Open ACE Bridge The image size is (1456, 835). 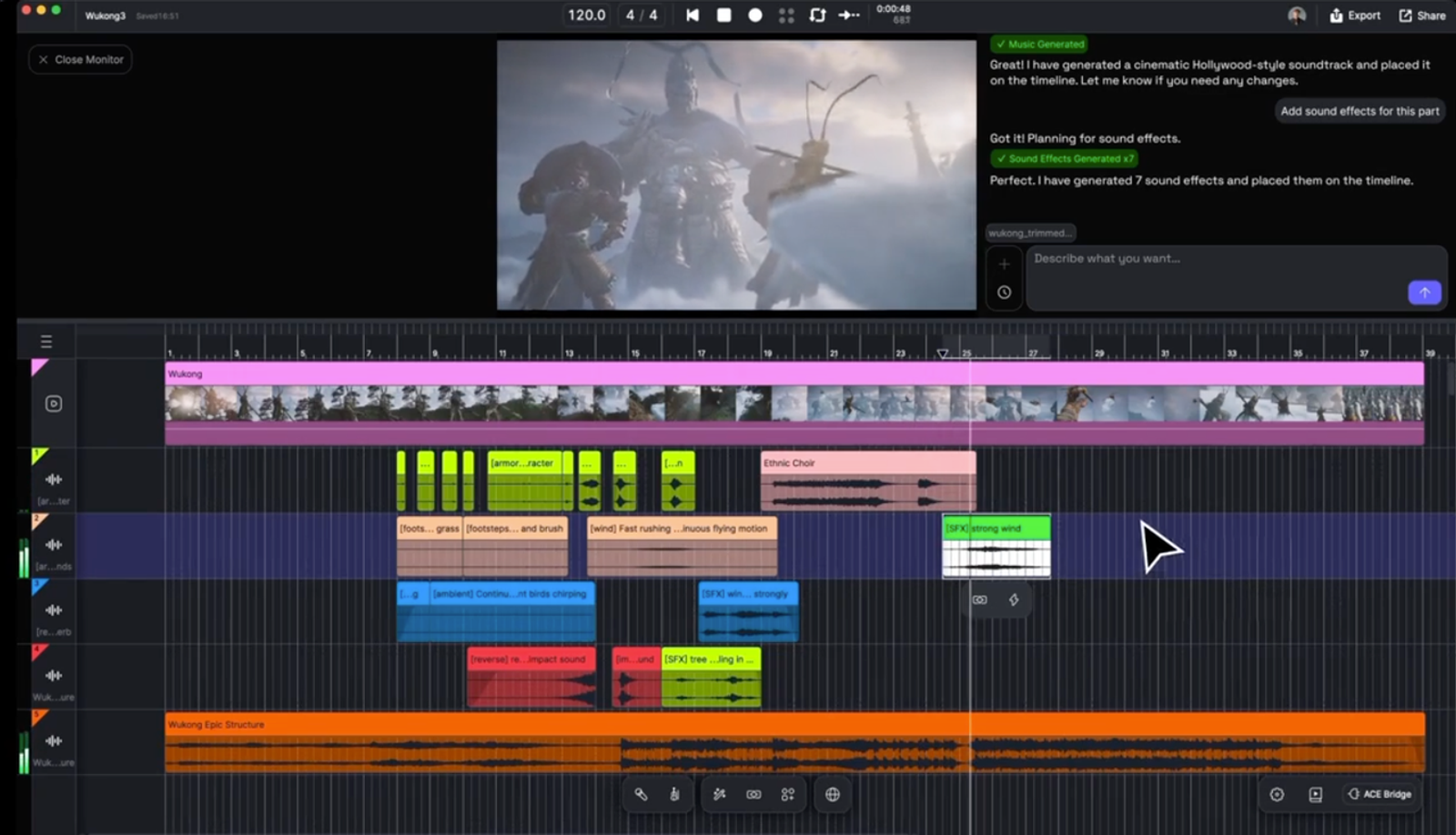[1380, 794]
